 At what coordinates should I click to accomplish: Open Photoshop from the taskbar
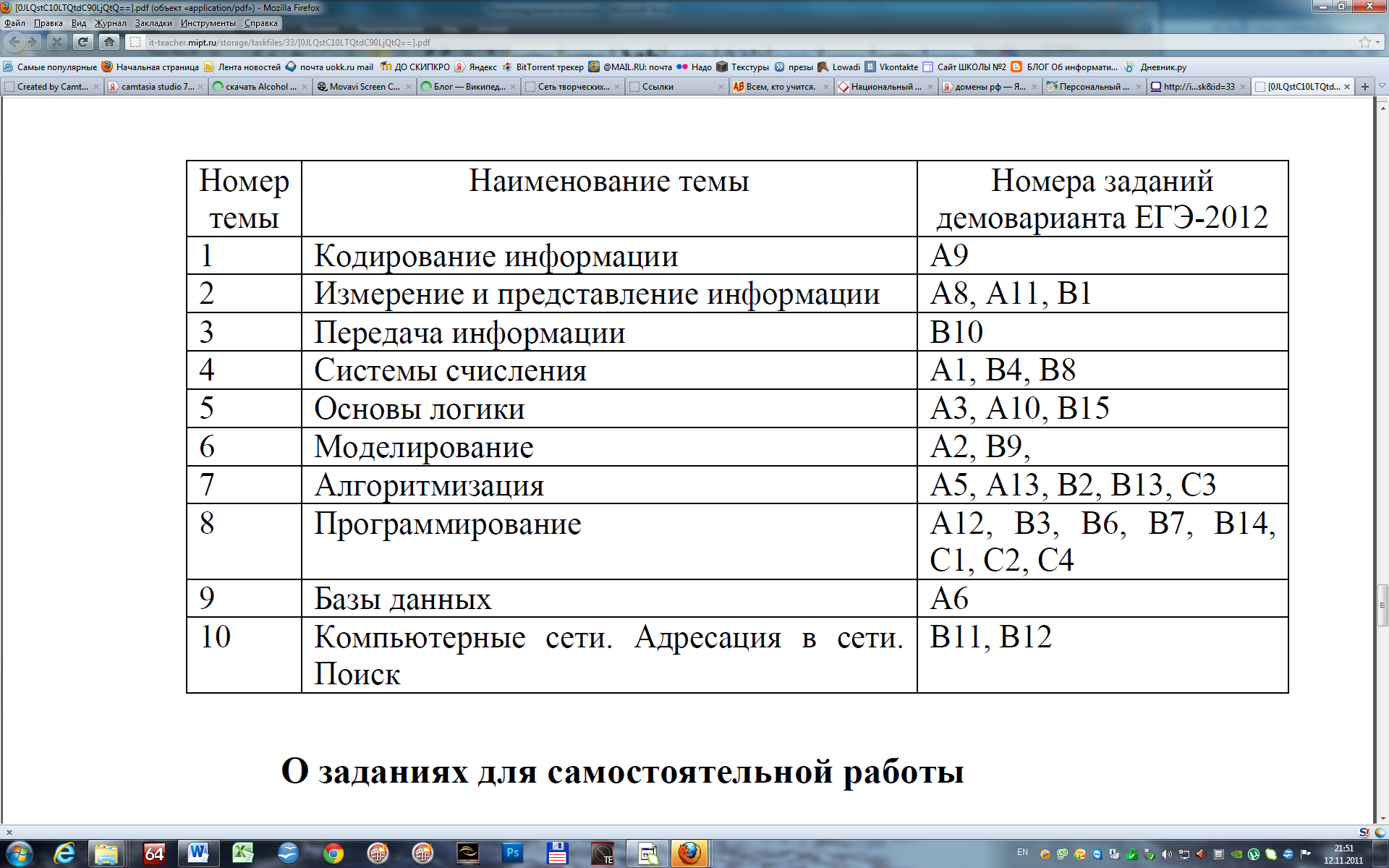(513, 854)
